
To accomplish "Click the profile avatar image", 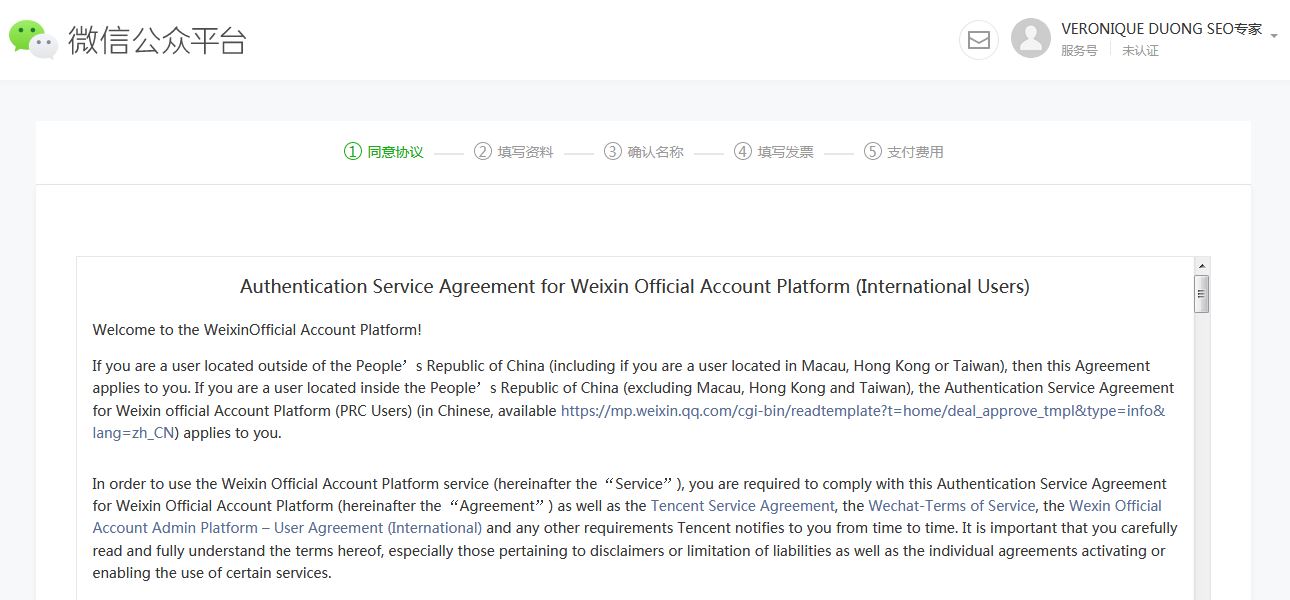I will [1029, 40].
